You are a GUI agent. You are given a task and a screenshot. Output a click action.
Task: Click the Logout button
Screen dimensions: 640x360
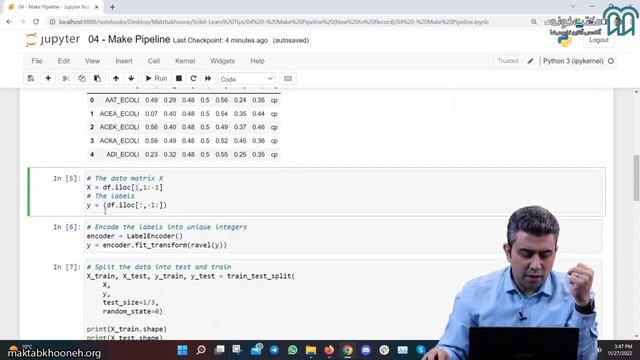pos(599,40)
